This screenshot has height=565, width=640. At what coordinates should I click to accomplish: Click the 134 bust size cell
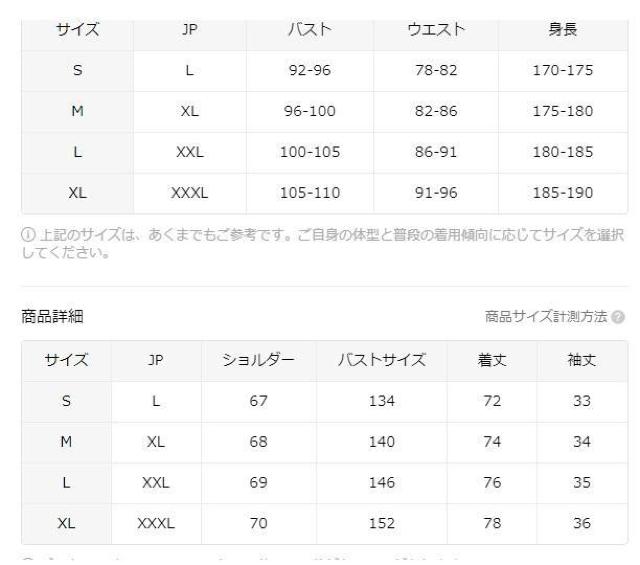(382, 401)
